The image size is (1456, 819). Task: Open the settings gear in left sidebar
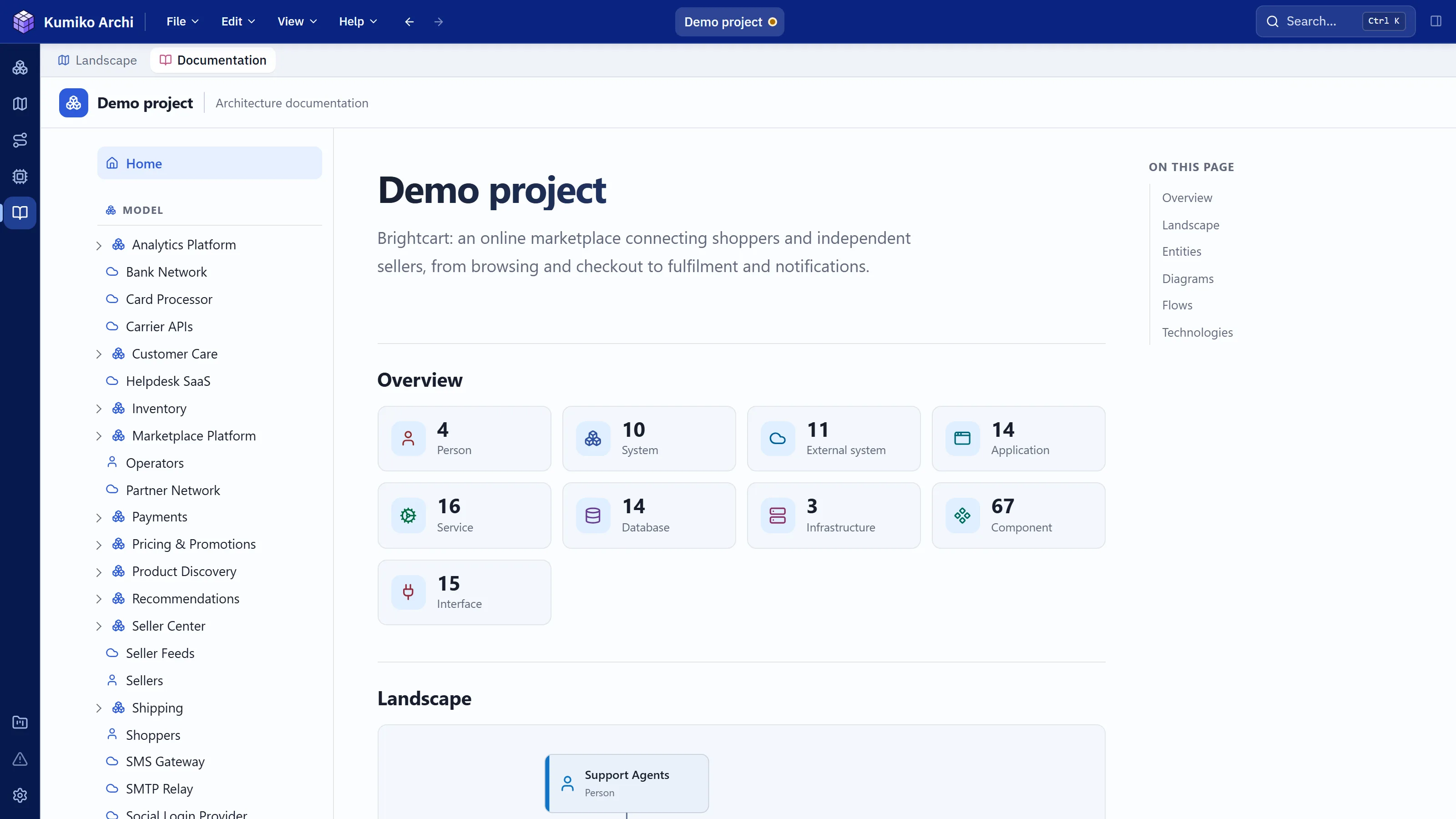click(20, 795)
